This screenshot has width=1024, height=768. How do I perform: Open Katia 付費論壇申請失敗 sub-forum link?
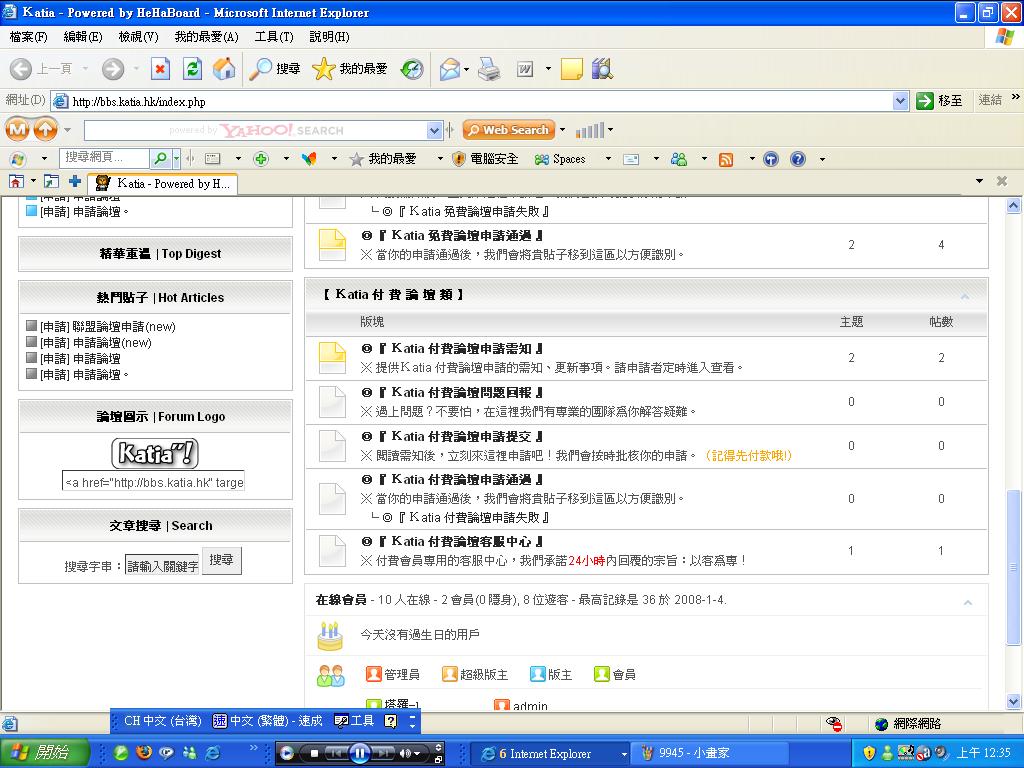(x=473, y=517)
